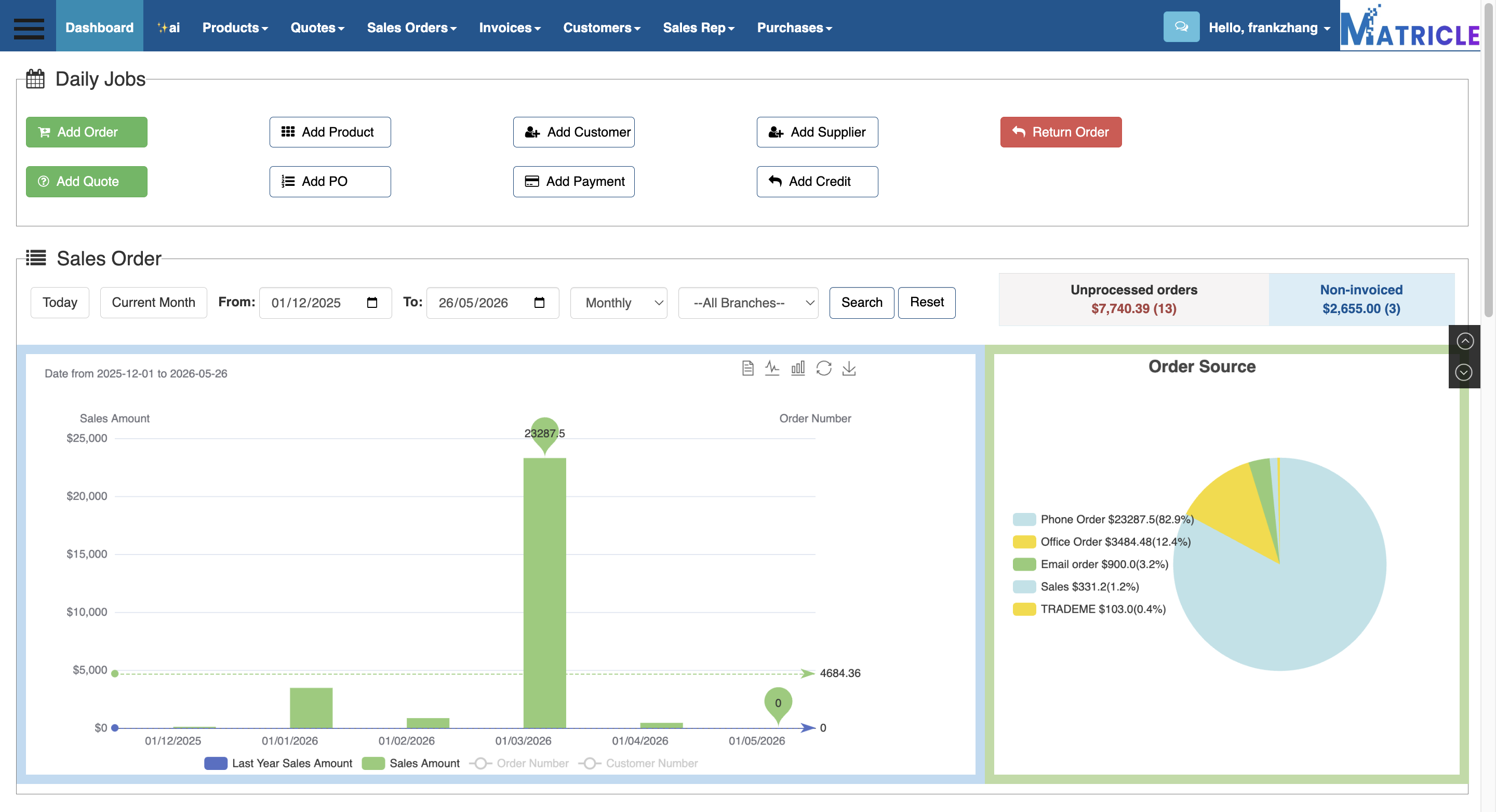Click the chart restore refresh icon
Viewport: 1496px width, 812px height.
(823, 368)
